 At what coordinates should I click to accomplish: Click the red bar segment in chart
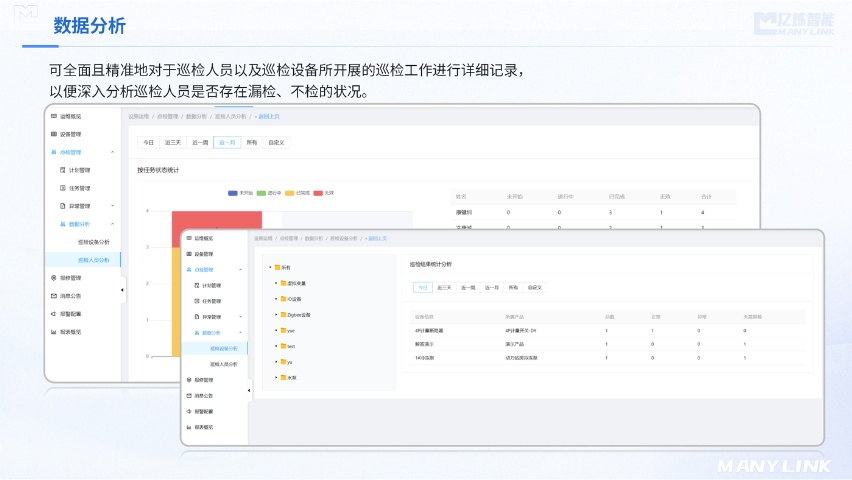pyautogui.click(x=217, y=220)
